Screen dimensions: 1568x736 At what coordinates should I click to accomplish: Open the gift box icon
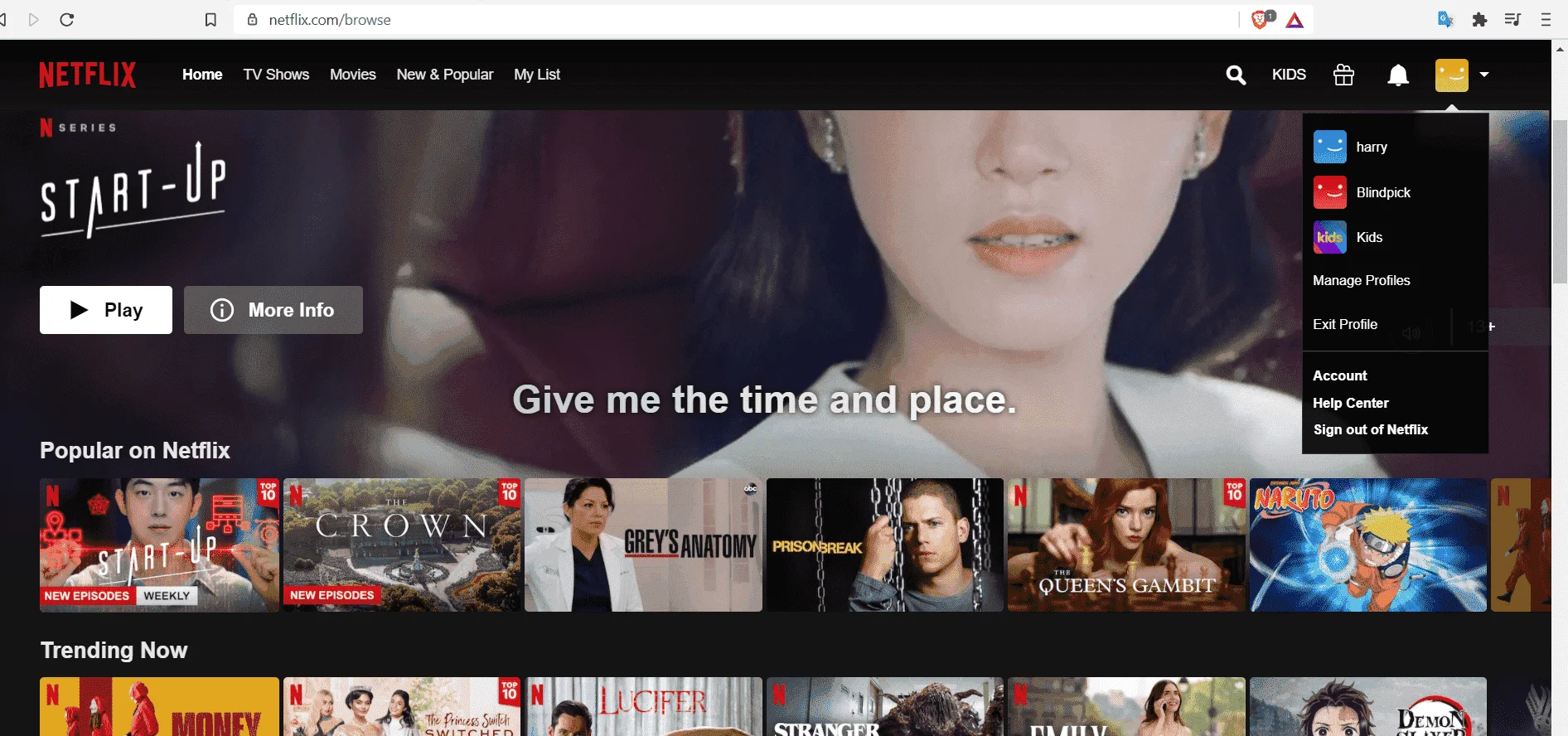(x=1343, y=75)
